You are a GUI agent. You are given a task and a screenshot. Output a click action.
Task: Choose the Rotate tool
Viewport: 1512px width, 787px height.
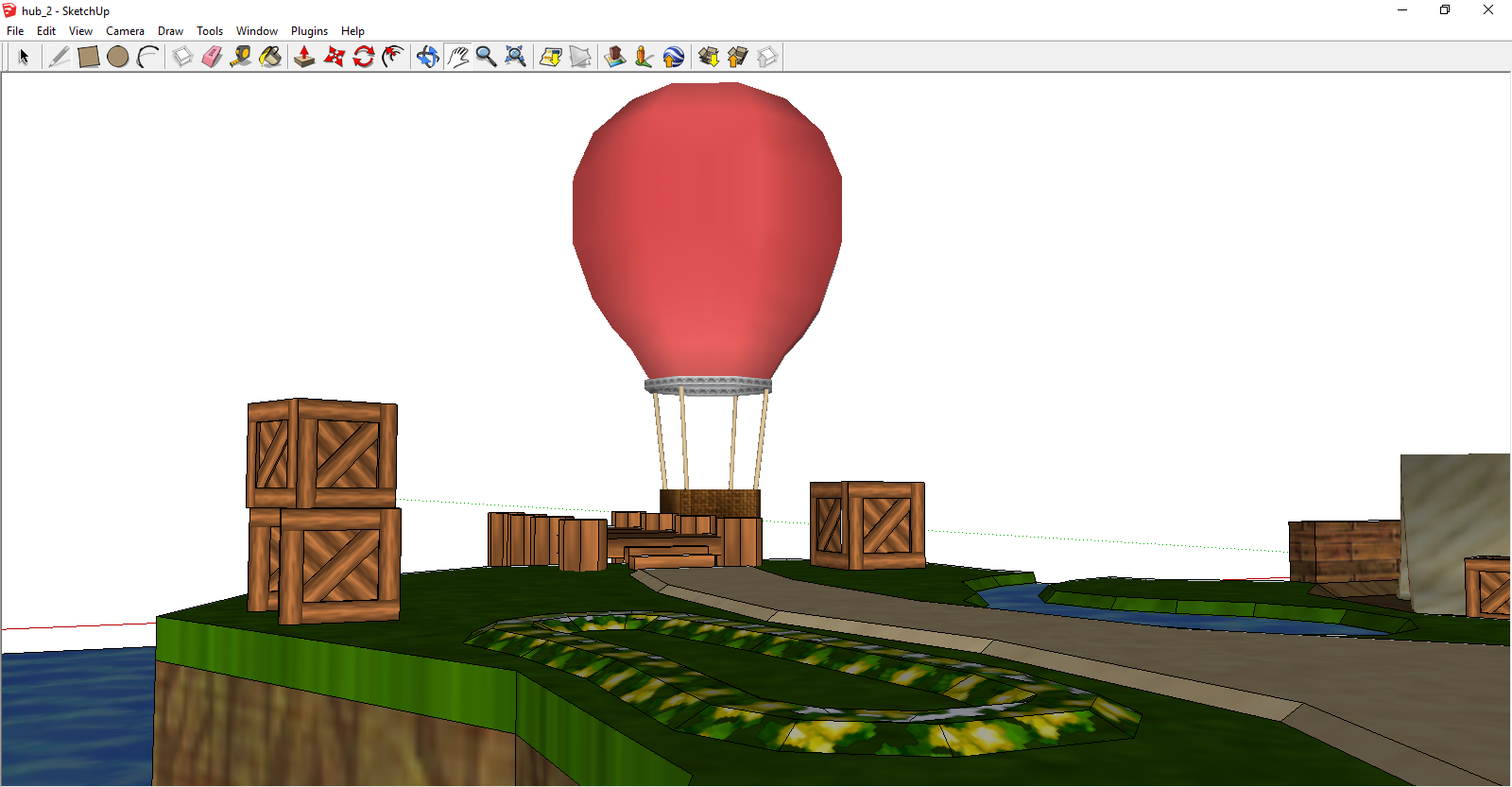[363, 57]
